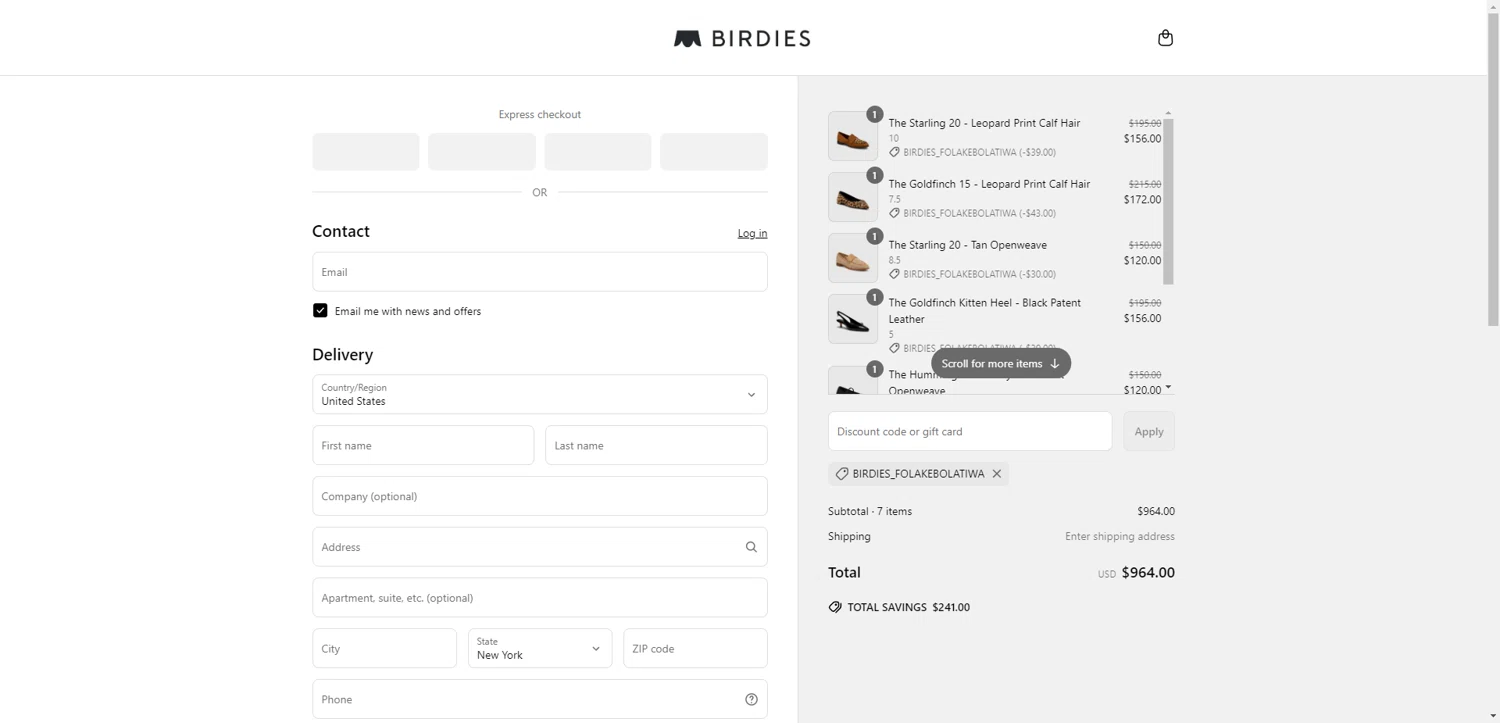
Task: Click the Goldfinch 15 Leopard Print shoe thumbnail
Action: (x=853, y=197)
